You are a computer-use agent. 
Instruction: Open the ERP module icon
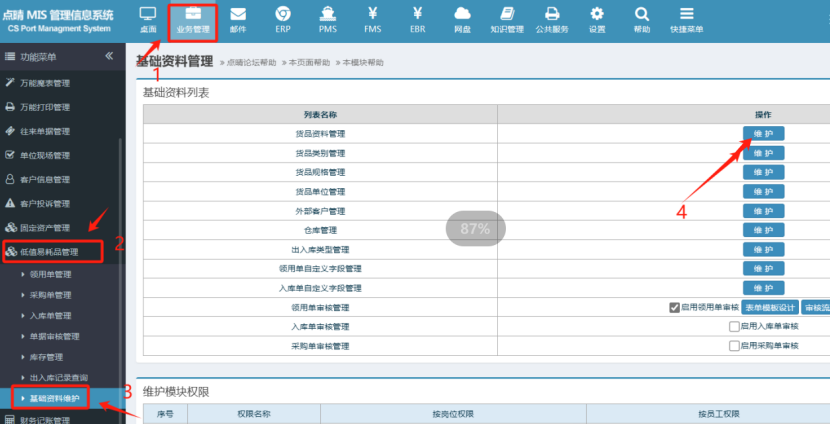283,18
